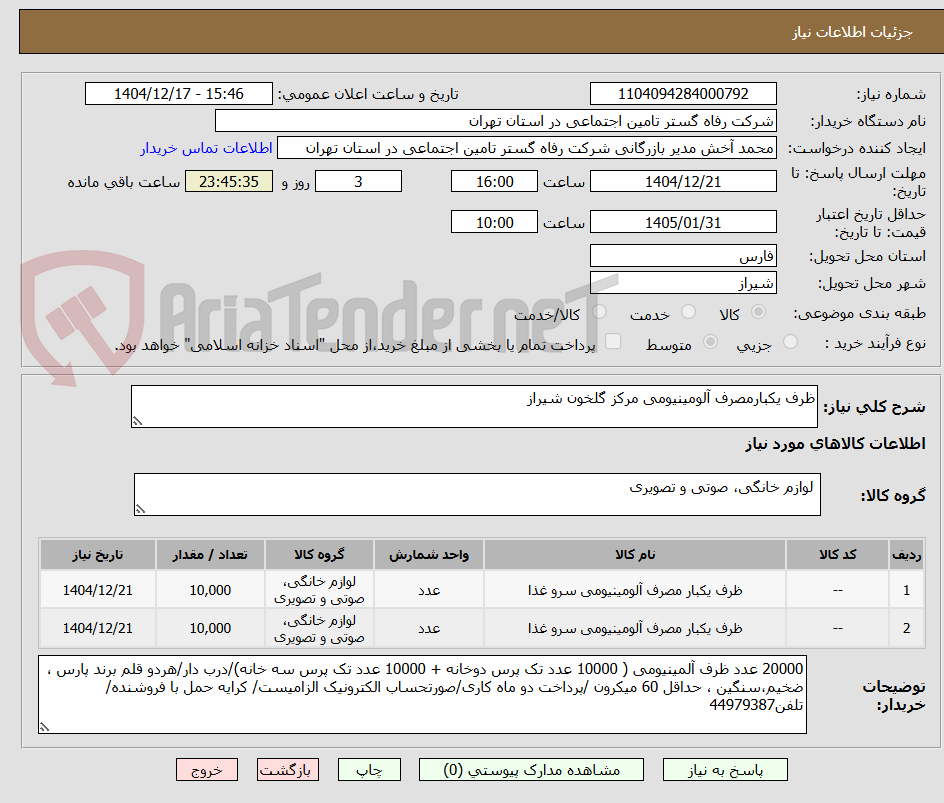
Task: Click the جزئیات اطلاعات نیاز page header
Action: point(852,32)
